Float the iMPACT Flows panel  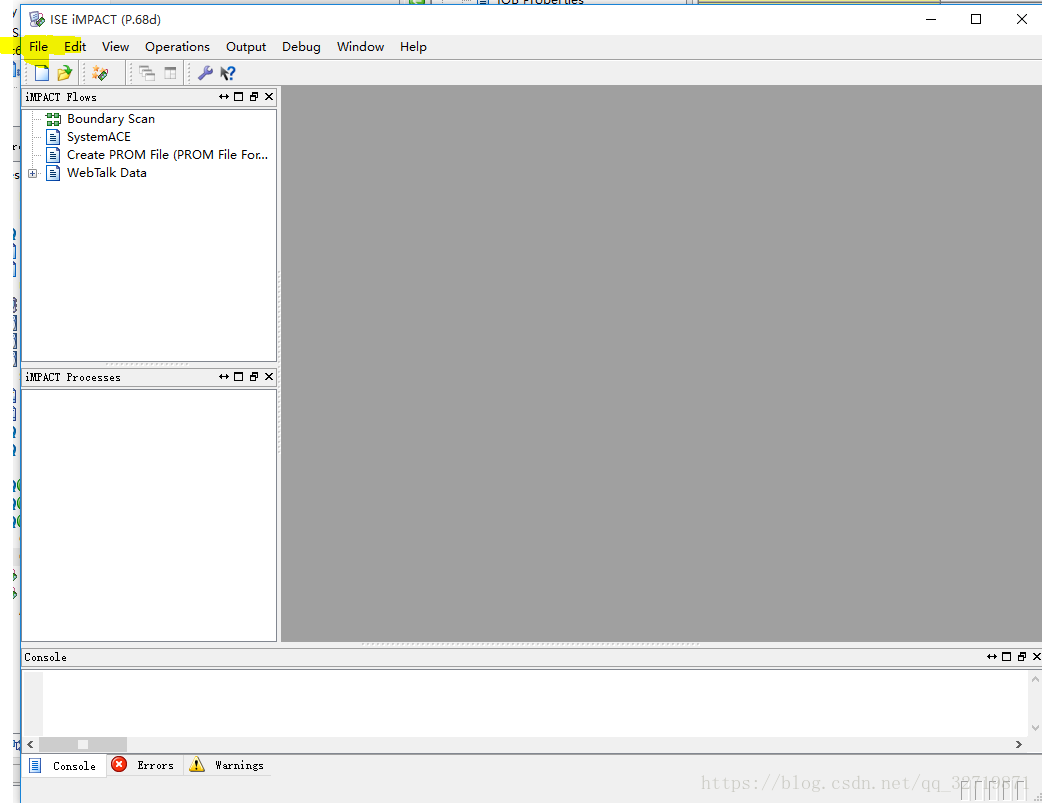pos(254,97)
